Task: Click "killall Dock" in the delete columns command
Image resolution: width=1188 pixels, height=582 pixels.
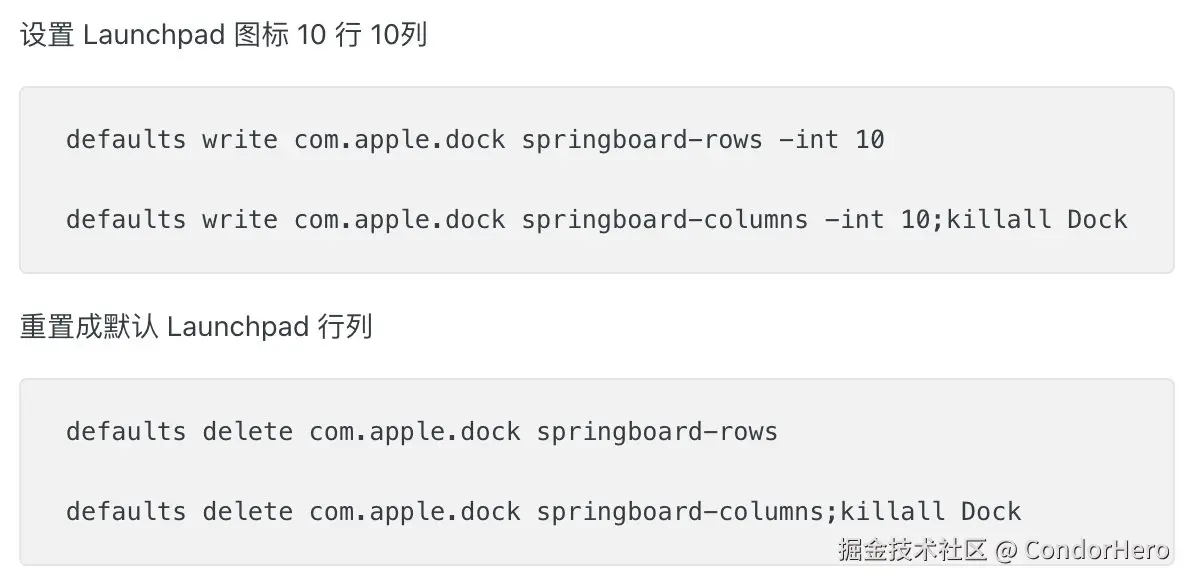Action: tap(931, 511)
